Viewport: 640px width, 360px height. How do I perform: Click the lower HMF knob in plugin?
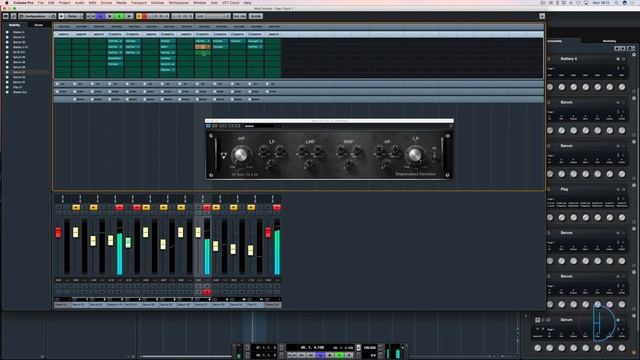click(349, 164)
